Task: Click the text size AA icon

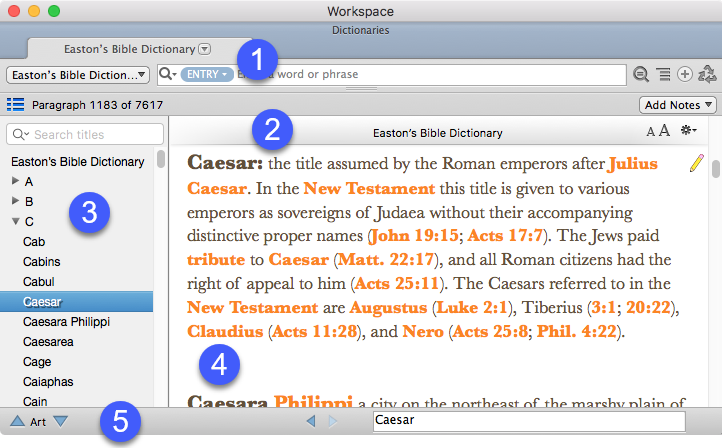Action: (658, 132)
